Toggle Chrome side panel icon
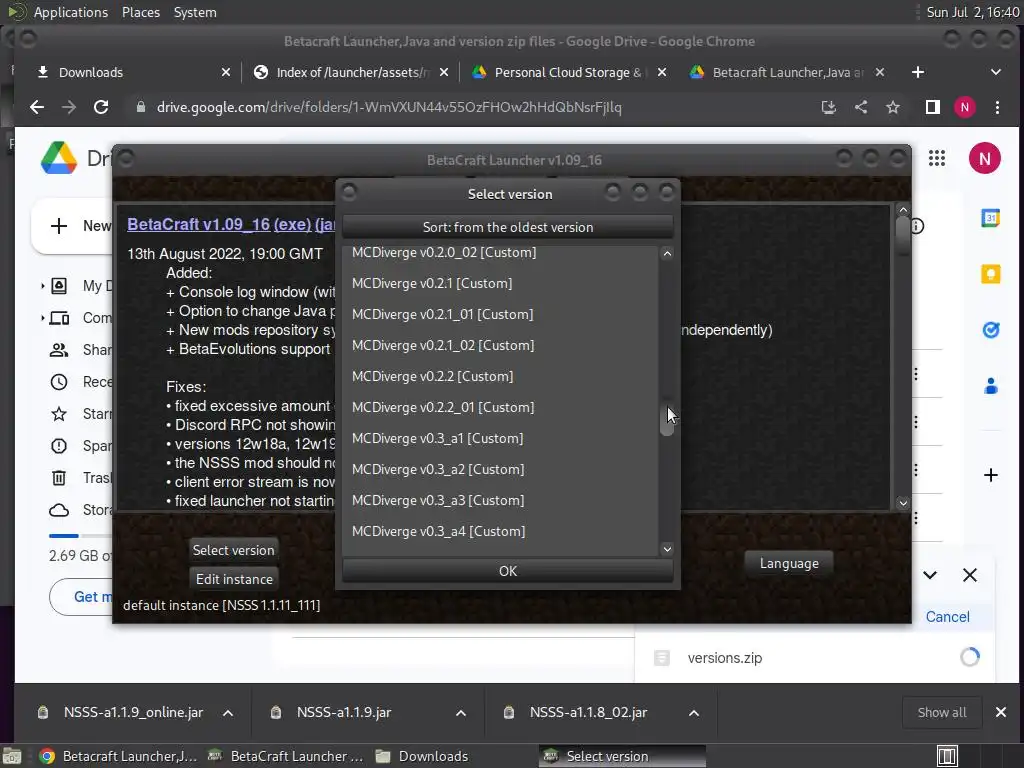The image size is (1024, 768). (x=933, y=108)
